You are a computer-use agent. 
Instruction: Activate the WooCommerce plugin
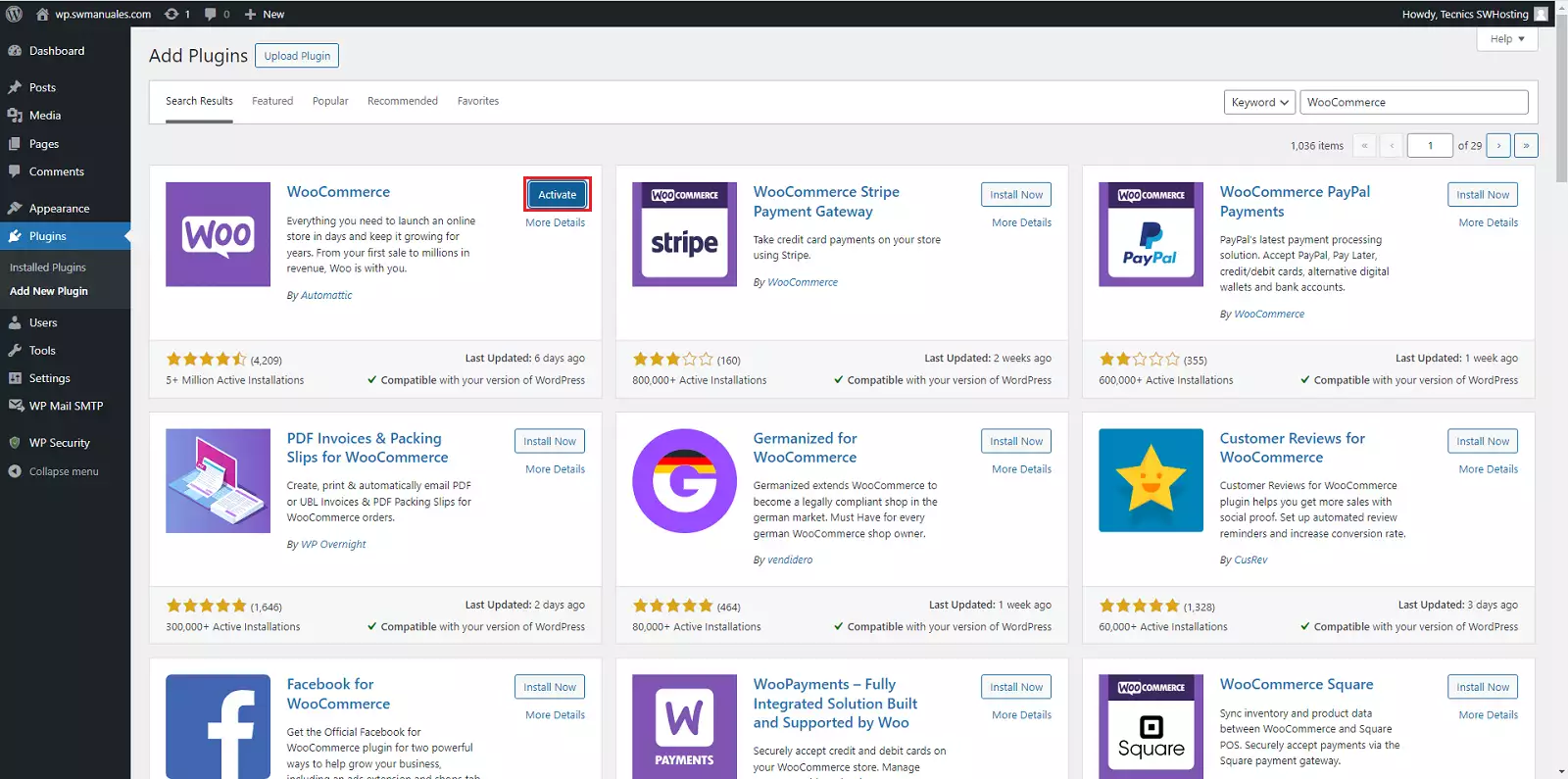coord(557,195)
